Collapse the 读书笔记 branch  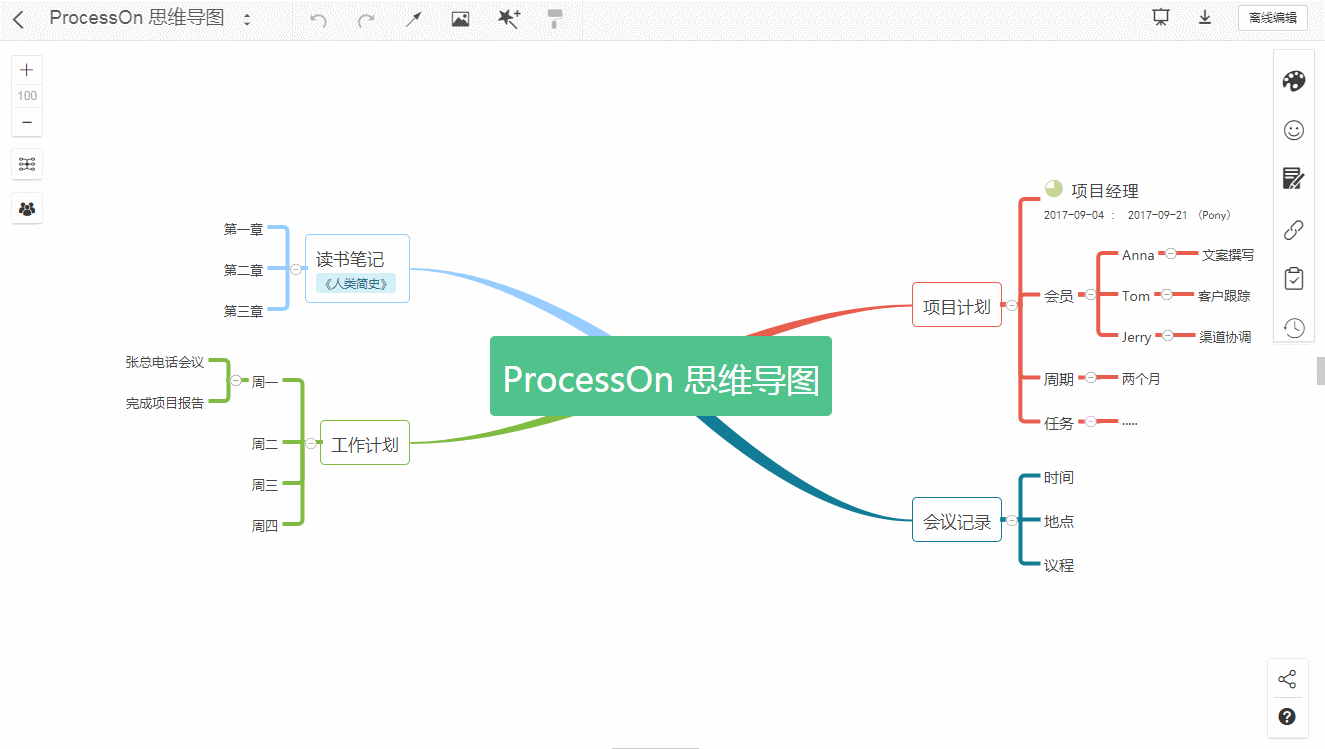(x=296, y=269)
